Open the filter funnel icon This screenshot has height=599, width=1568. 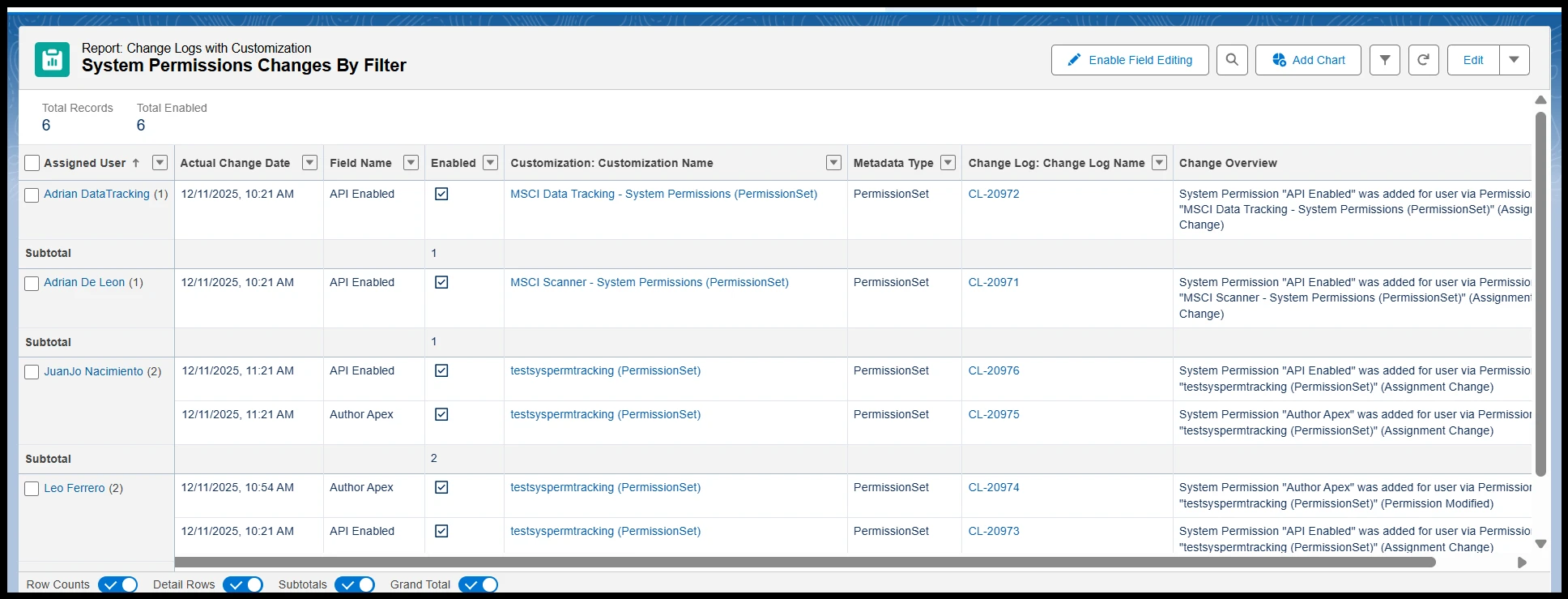tap(1385, 60)
